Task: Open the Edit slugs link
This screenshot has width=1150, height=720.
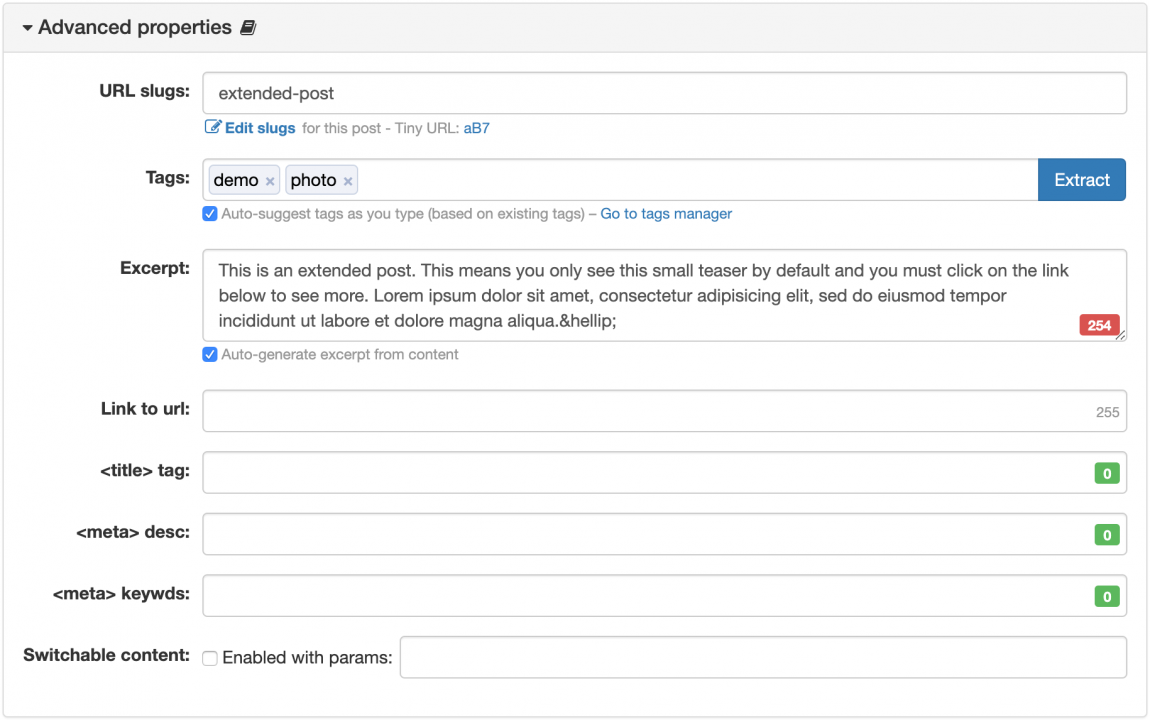Action: pyautogui.click(x=260, y=128)
